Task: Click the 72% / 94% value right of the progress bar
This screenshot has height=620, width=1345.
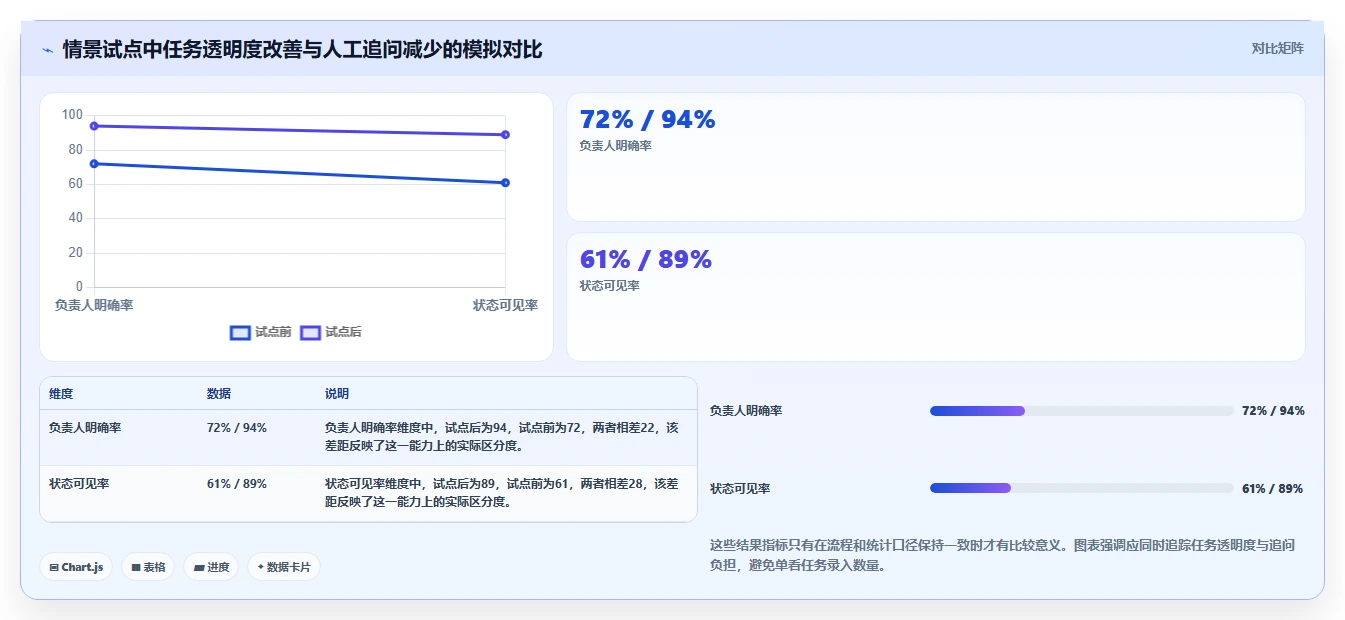Action: (x=1273, y=411)
